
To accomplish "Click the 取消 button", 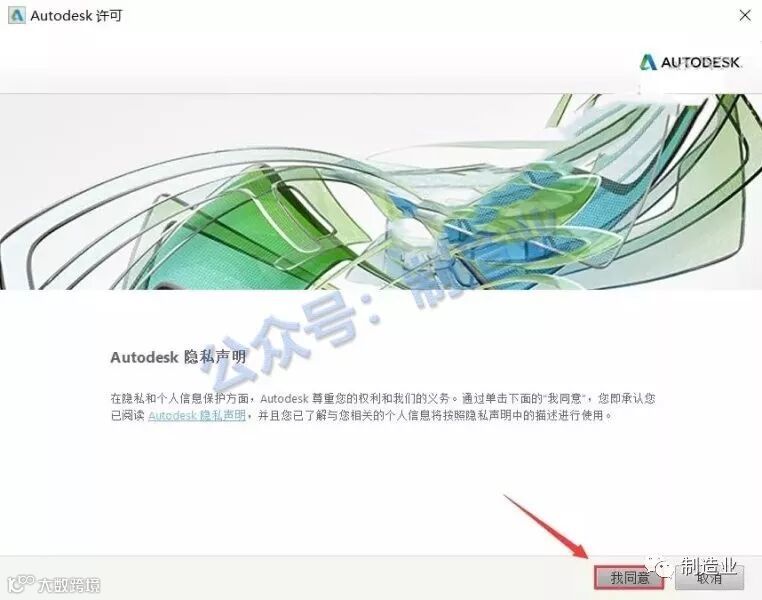I will 710,578.
